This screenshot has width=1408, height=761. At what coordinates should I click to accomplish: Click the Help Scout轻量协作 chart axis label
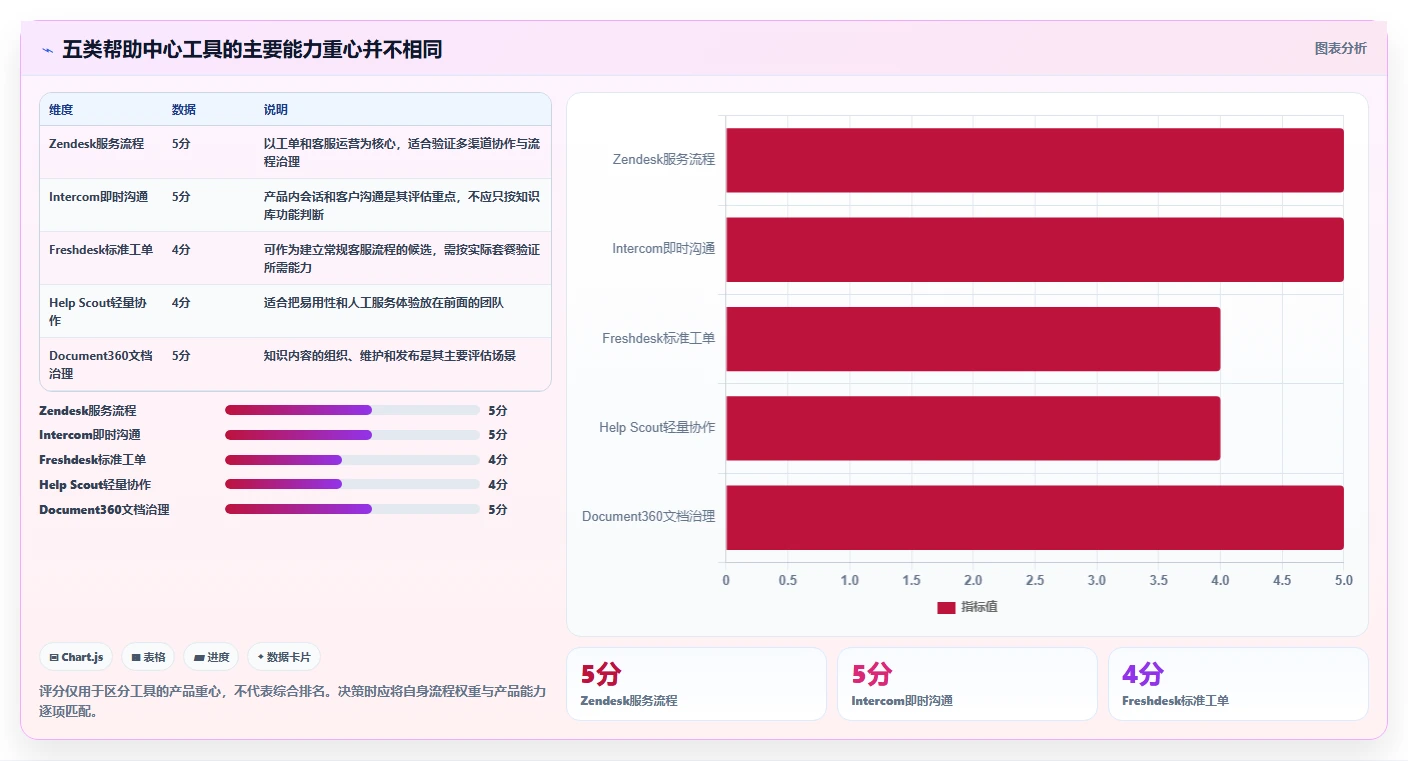point(657,427)
